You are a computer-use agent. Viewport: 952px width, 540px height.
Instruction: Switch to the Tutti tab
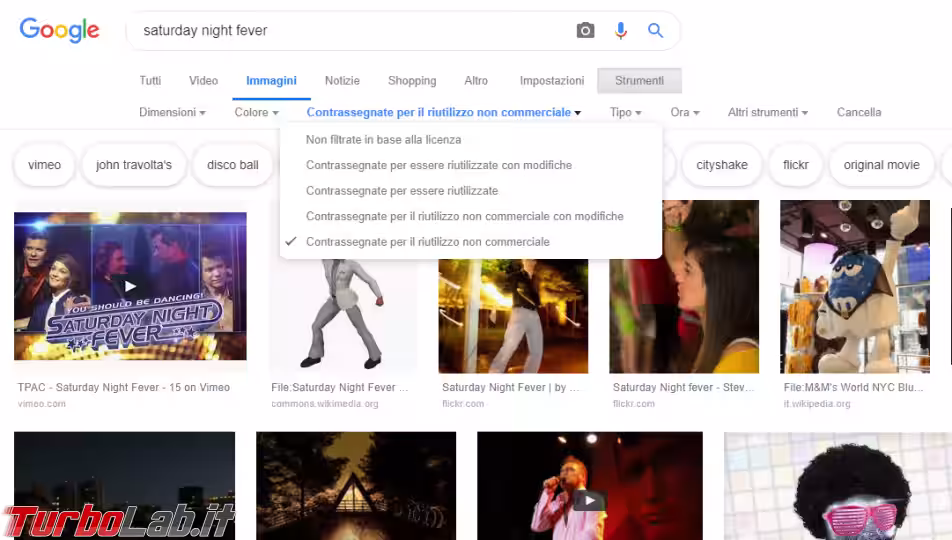(x=150, y=81)
